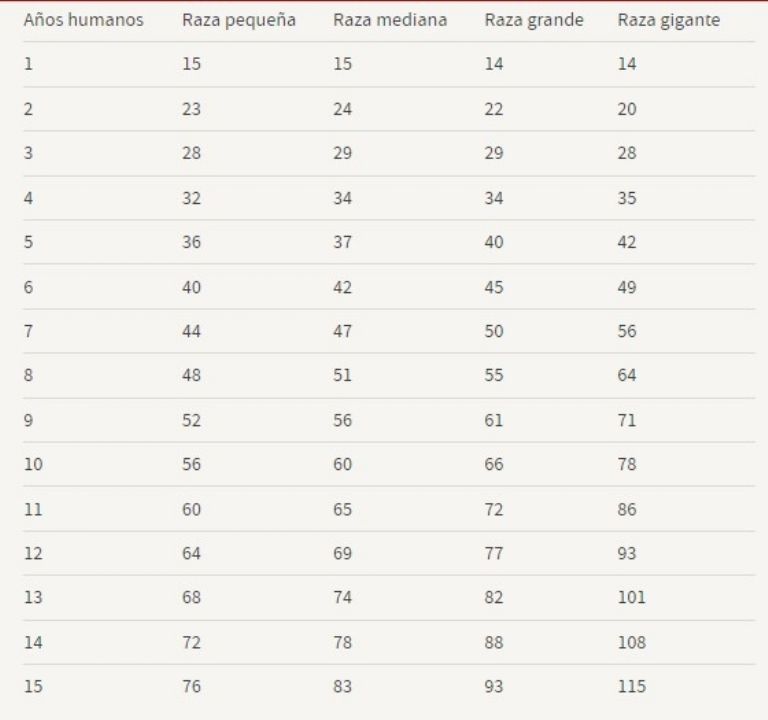Click value 47 in Raza mediana column

342,332
